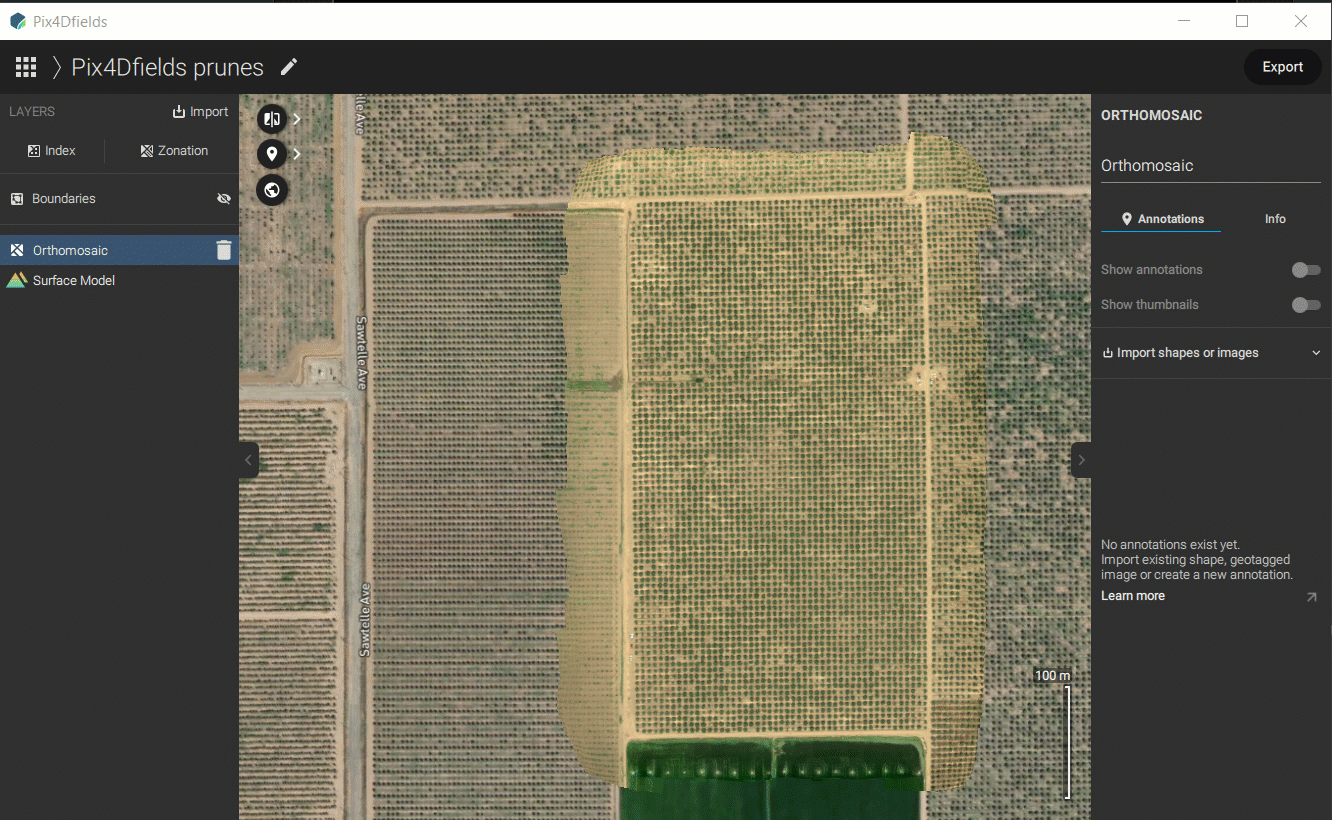Click the Surface Model layer icon

tap(16, 281)
